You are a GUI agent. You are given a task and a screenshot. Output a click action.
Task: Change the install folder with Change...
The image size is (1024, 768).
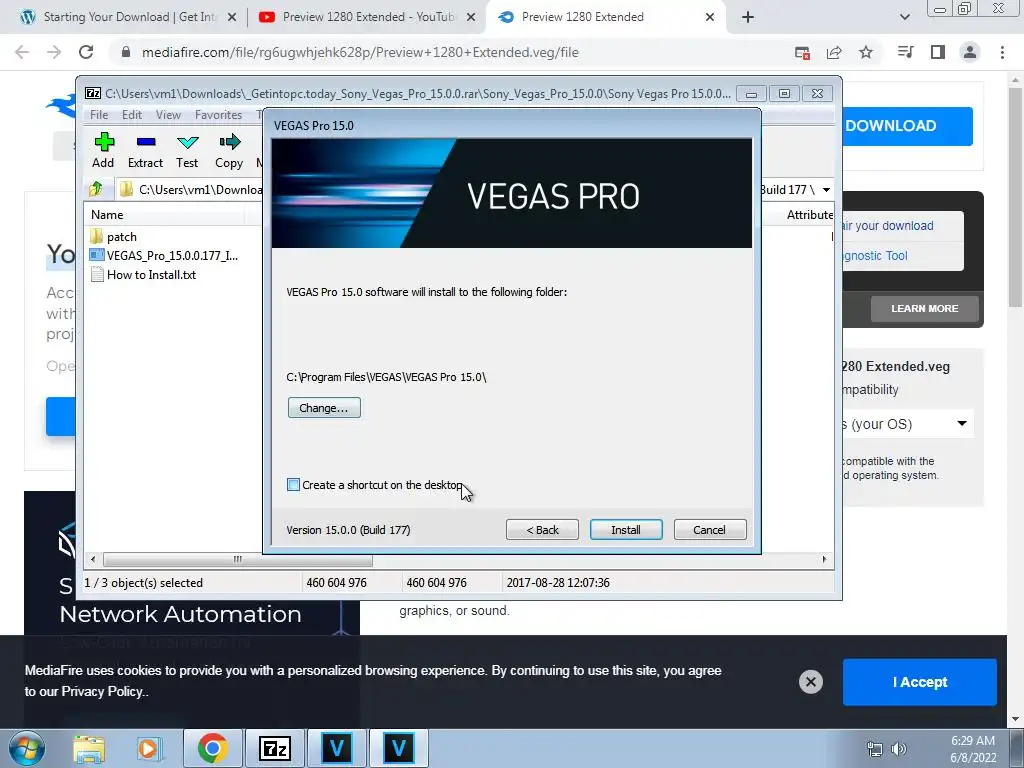324,408
